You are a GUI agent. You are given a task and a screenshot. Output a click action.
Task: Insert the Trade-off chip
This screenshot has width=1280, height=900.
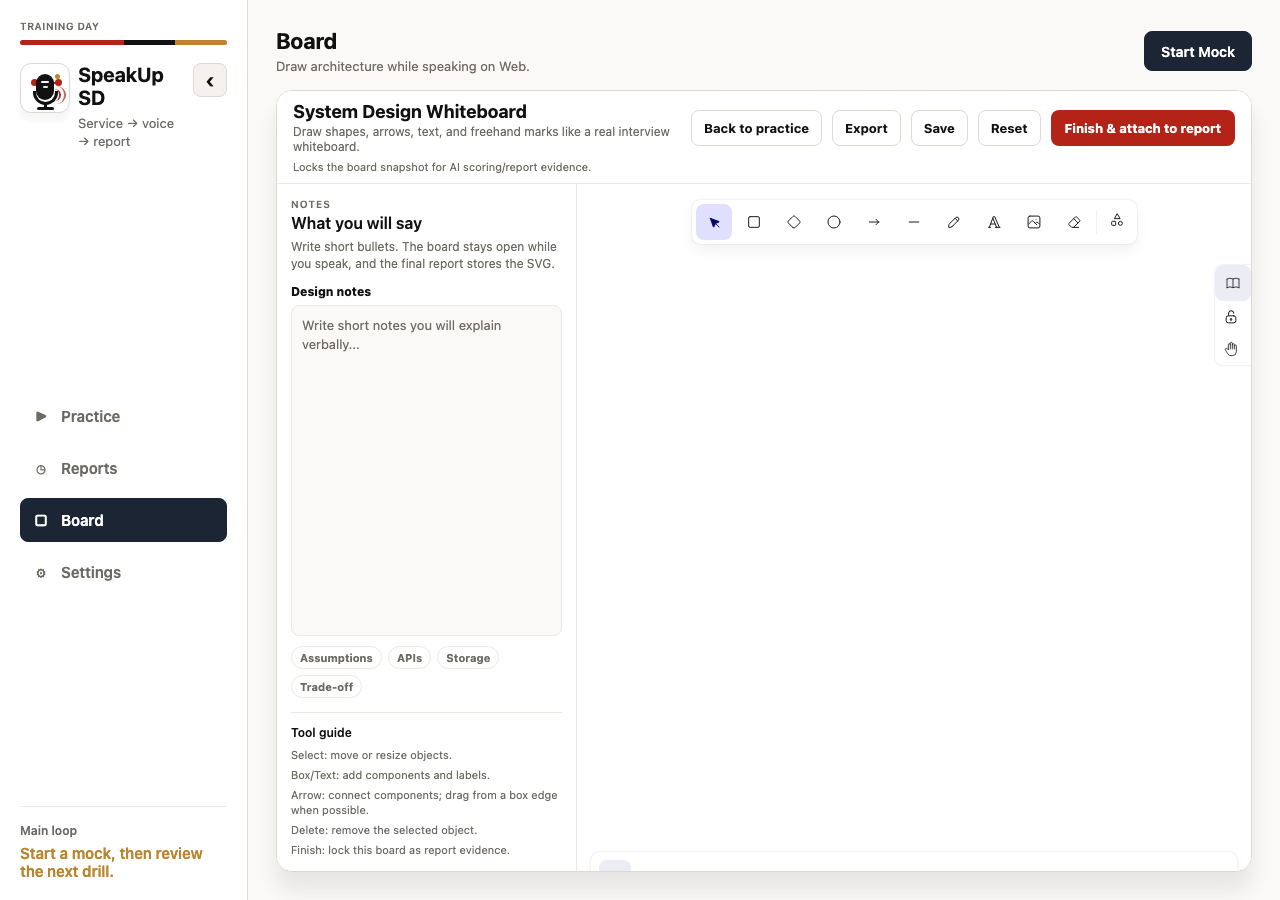[x=326, y=687]
